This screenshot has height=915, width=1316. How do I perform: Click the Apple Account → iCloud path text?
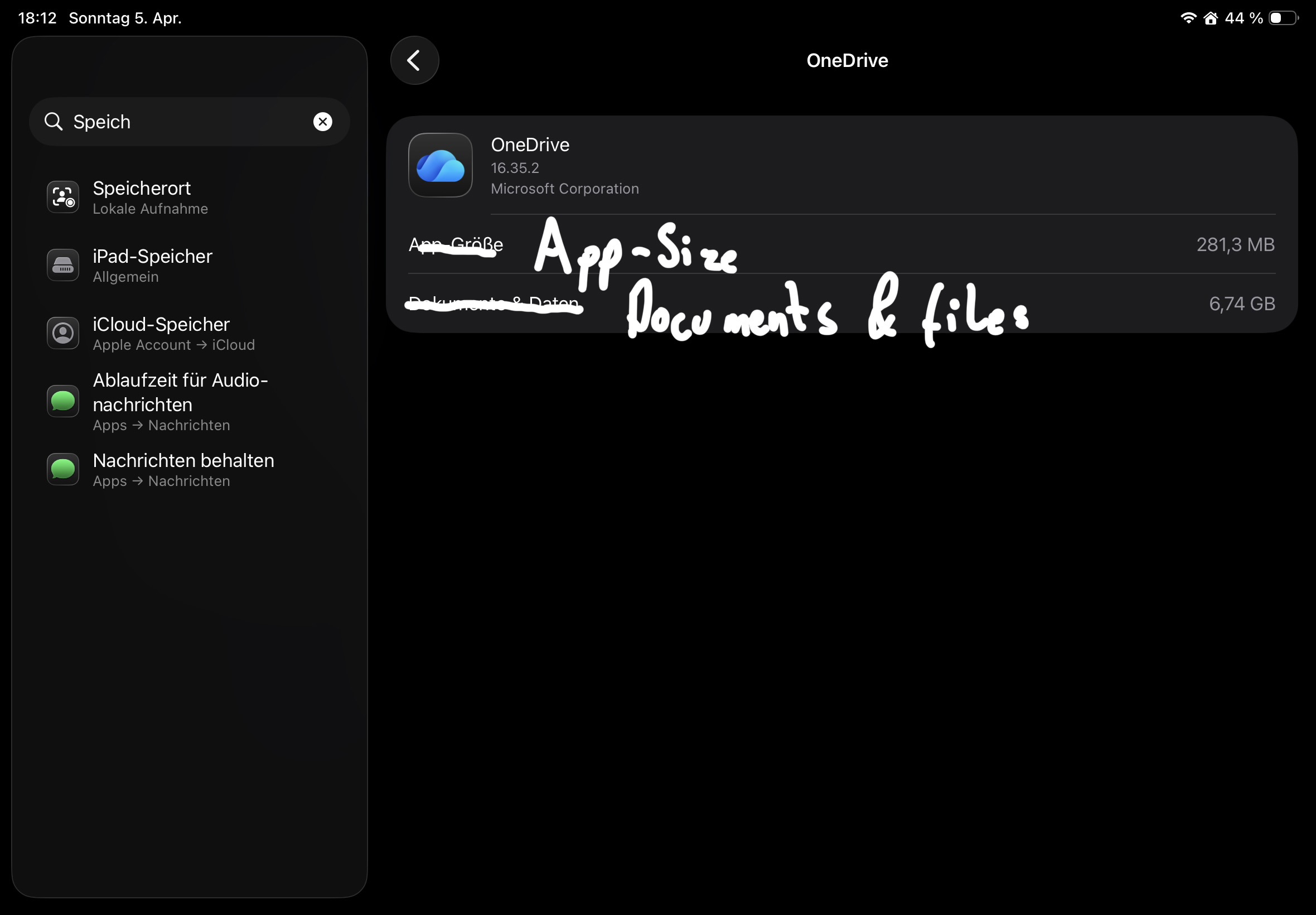(173, 345)
